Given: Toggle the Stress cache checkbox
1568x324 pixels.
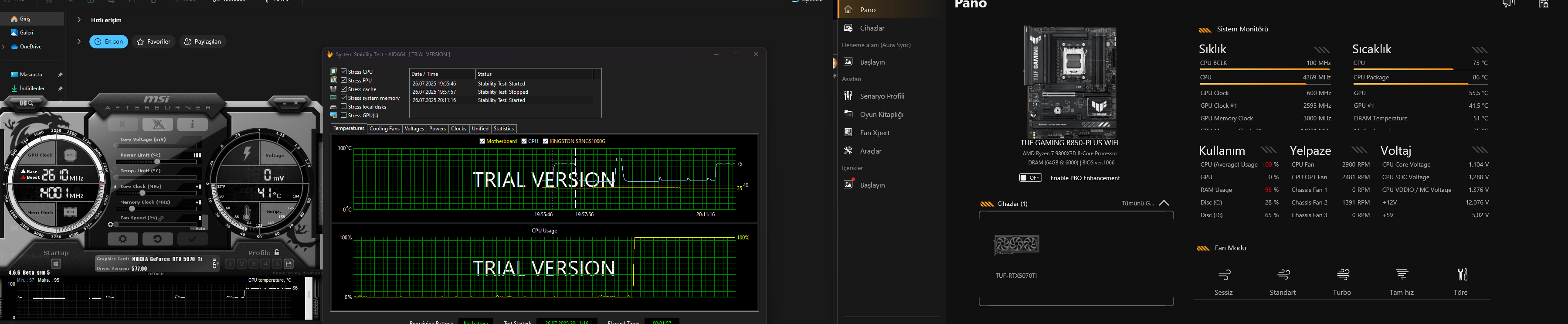Looking at the screenshot, I should pyautogui.click(x=344, y=89).
